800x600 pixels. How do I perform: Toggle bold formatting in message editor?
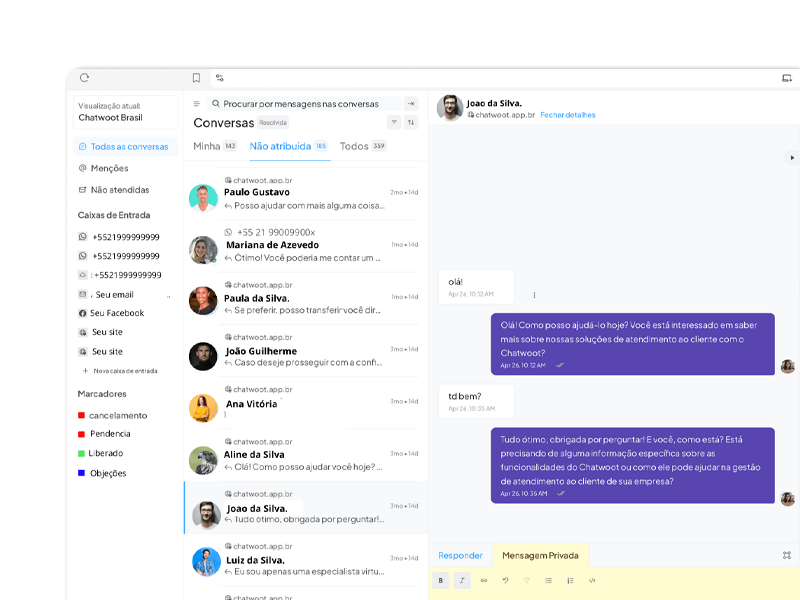(x=441, y=580)
